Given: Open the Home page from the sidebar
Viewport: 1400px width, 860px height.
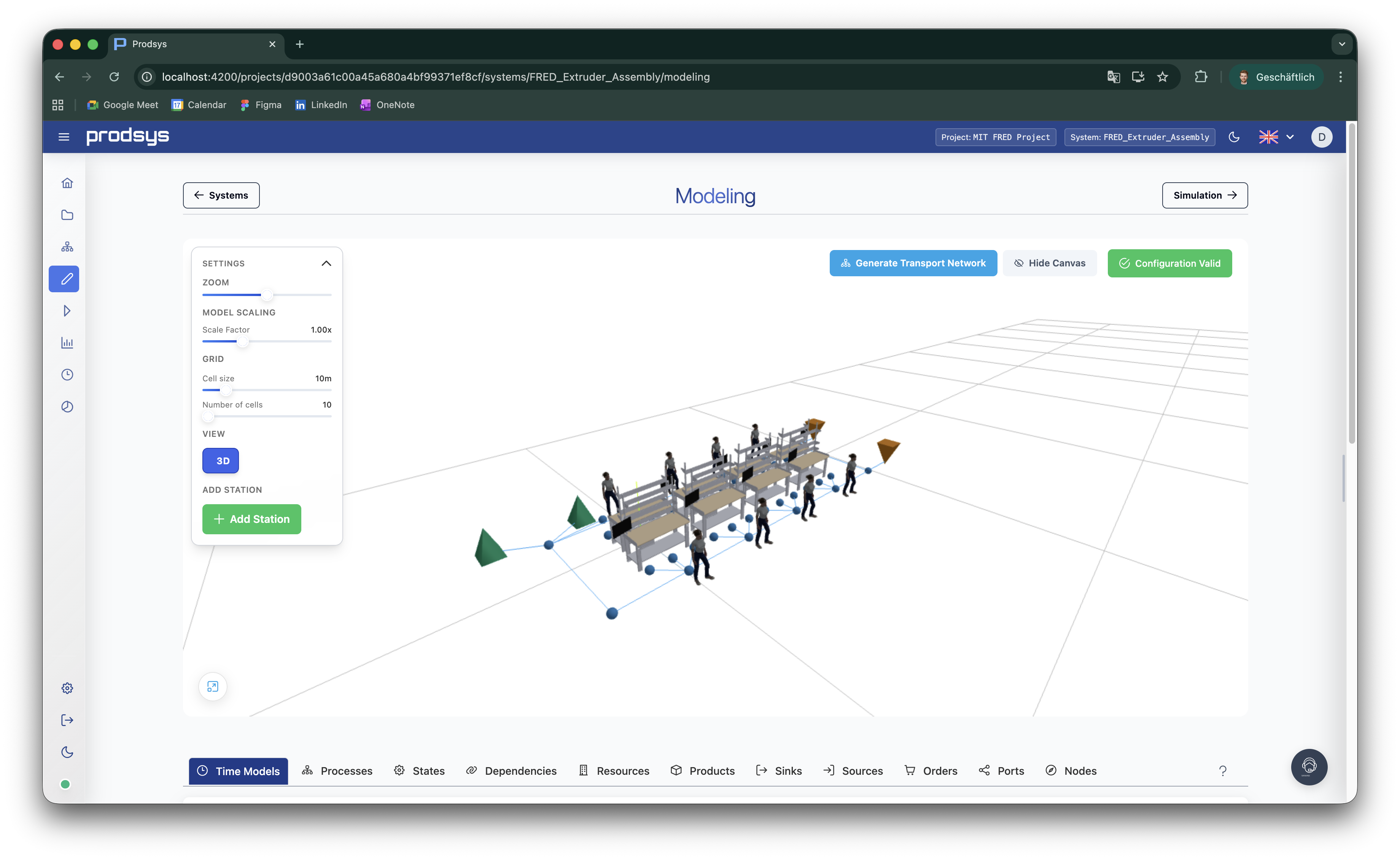Looking at the screenshot, I should (x=67, y=183).
